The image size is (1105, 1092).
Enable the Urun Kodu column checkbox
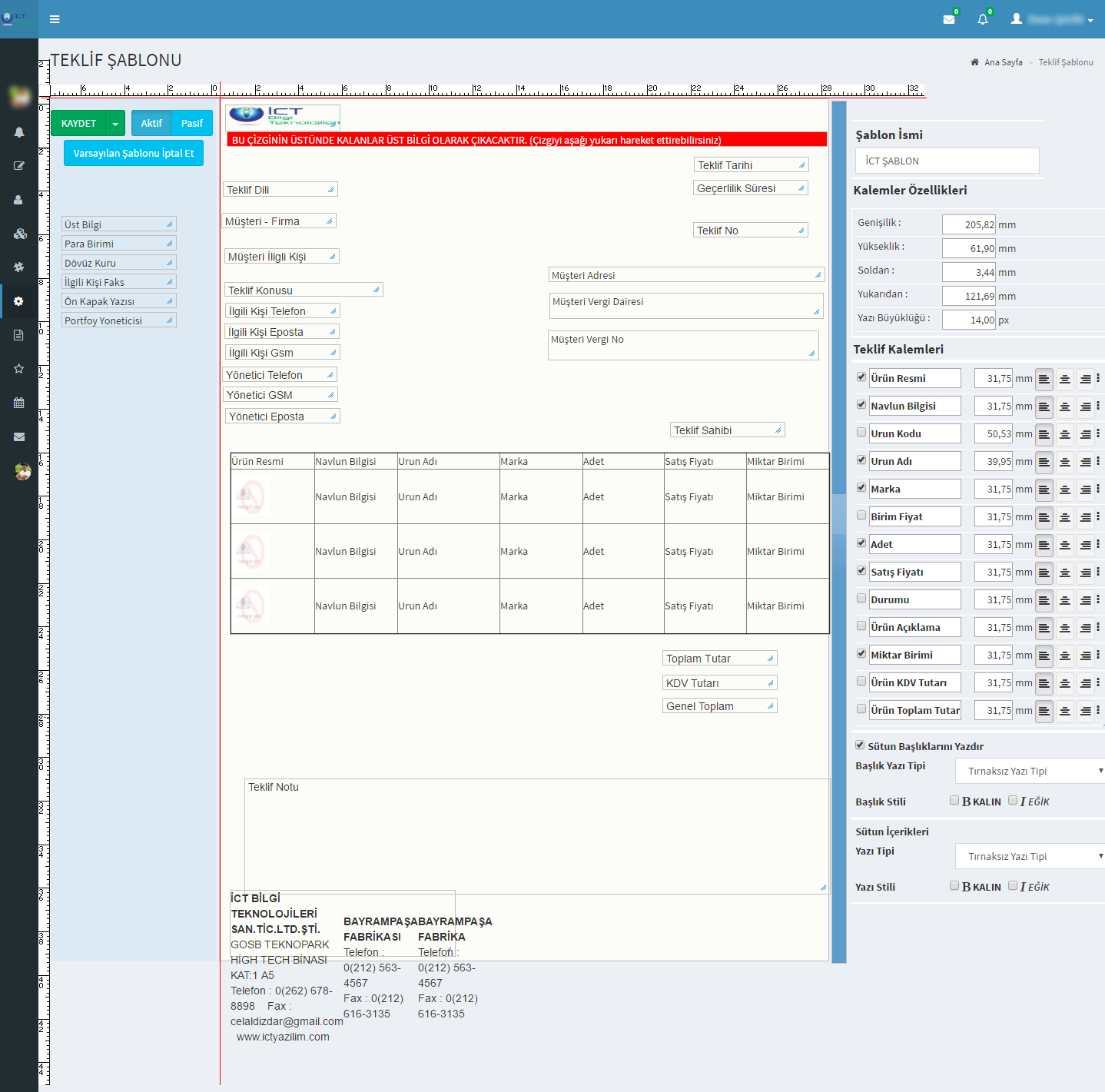click(861, 433)
